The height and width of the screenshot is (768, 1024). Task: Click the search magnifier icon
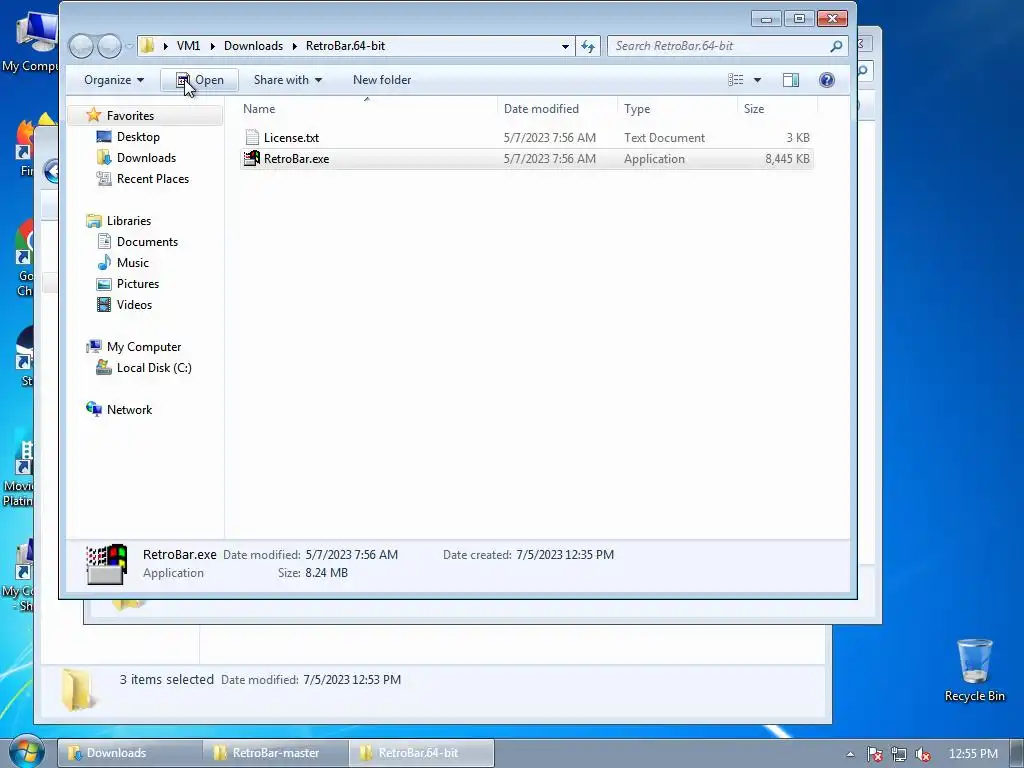coord(836,46)
